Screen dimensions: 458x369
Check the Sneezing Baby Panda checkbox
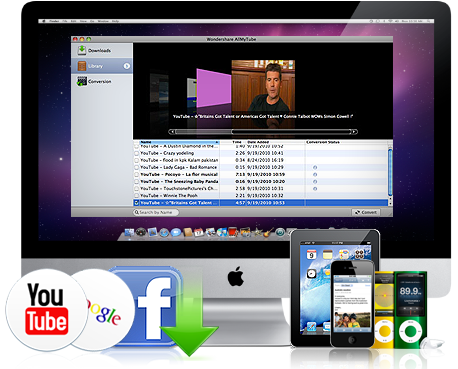136,182
